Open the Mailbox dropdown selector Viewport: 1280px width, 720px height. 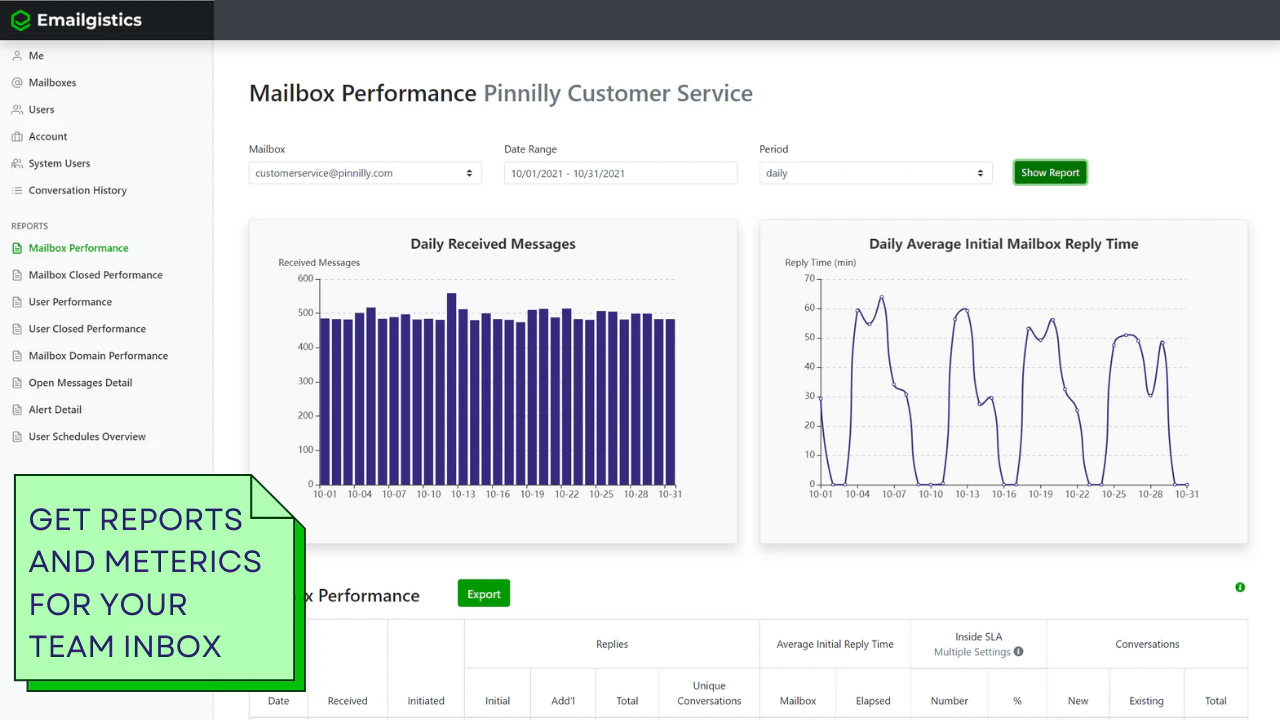(365, 173)
